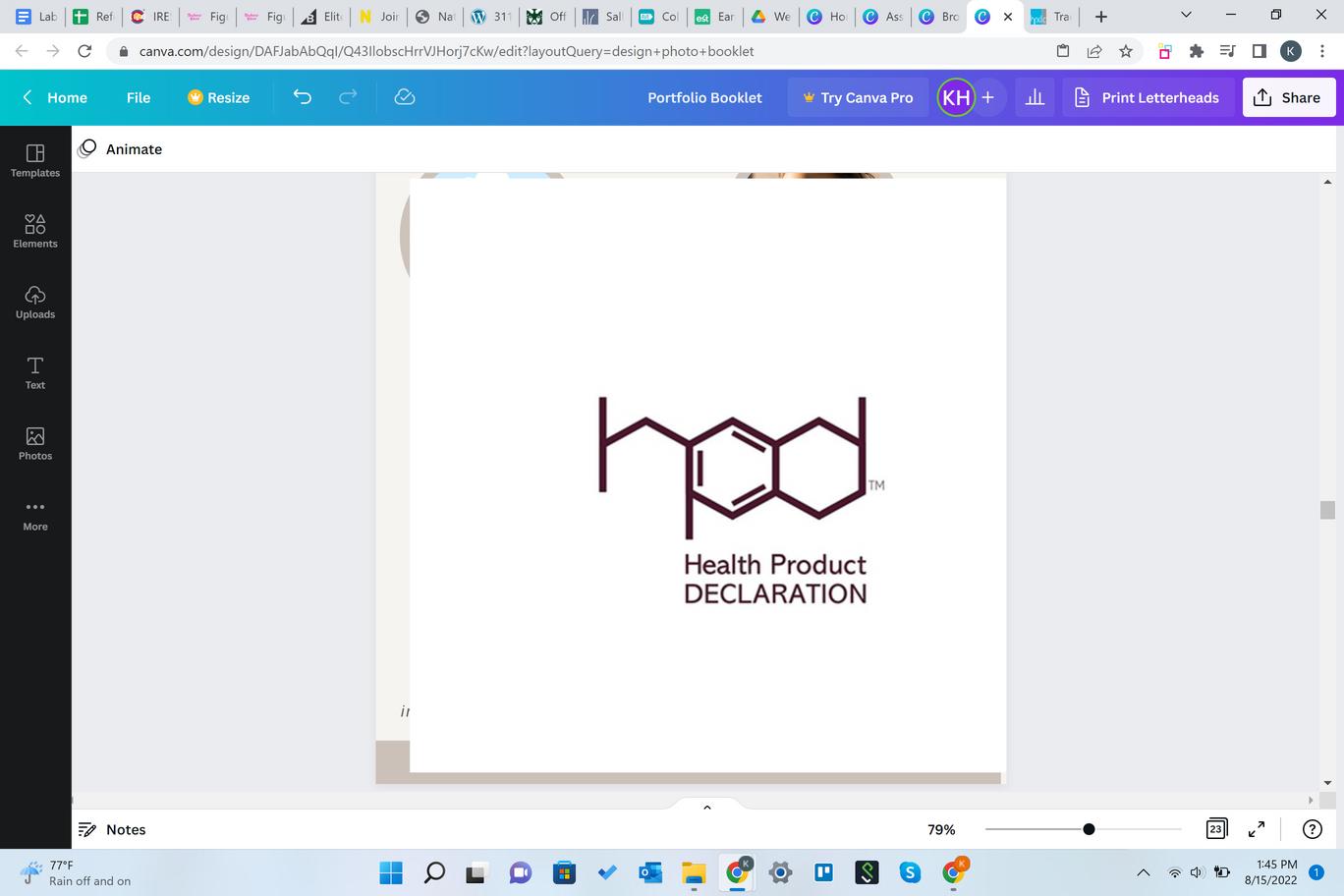Open Outlook from the taskbar
1344x896 pixels.
[650, 872]
